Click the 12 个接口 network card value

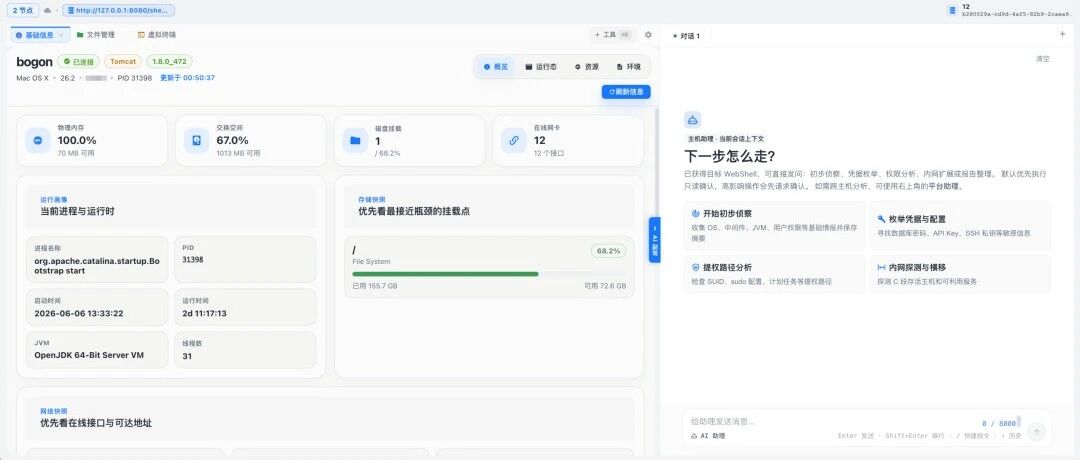549,154
